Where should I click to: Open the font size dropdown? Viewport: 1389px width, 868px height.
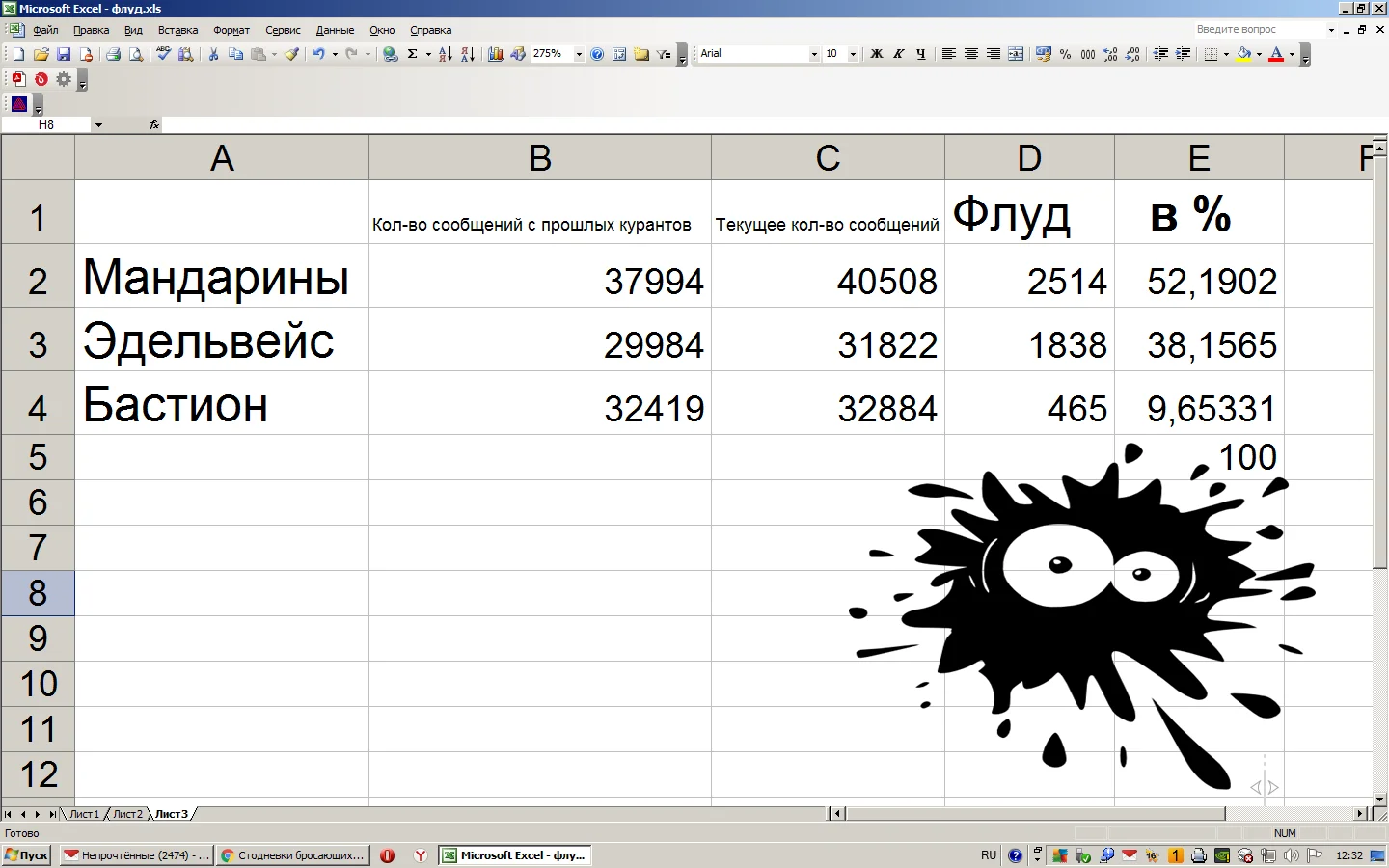pyautogui.click(x=853, y=54)
